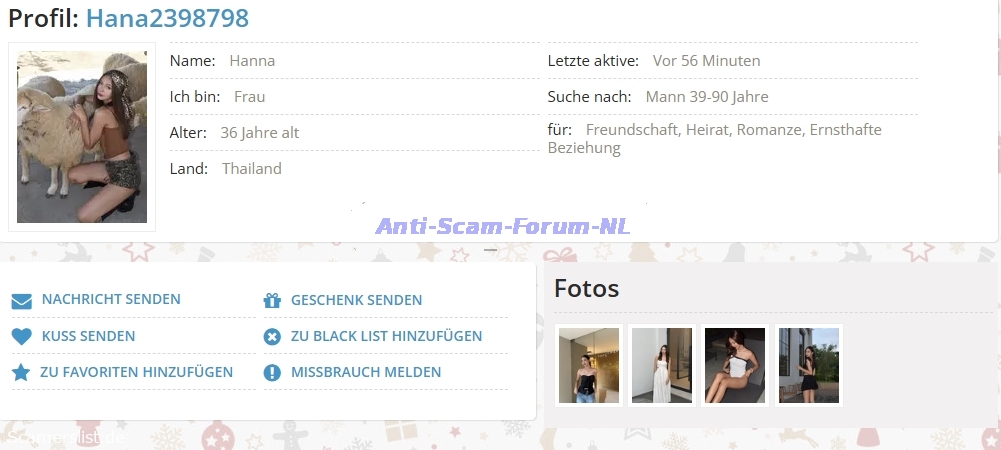Choose ZU FAVORITEN HINZUFÜGEN

pos(136,372)
